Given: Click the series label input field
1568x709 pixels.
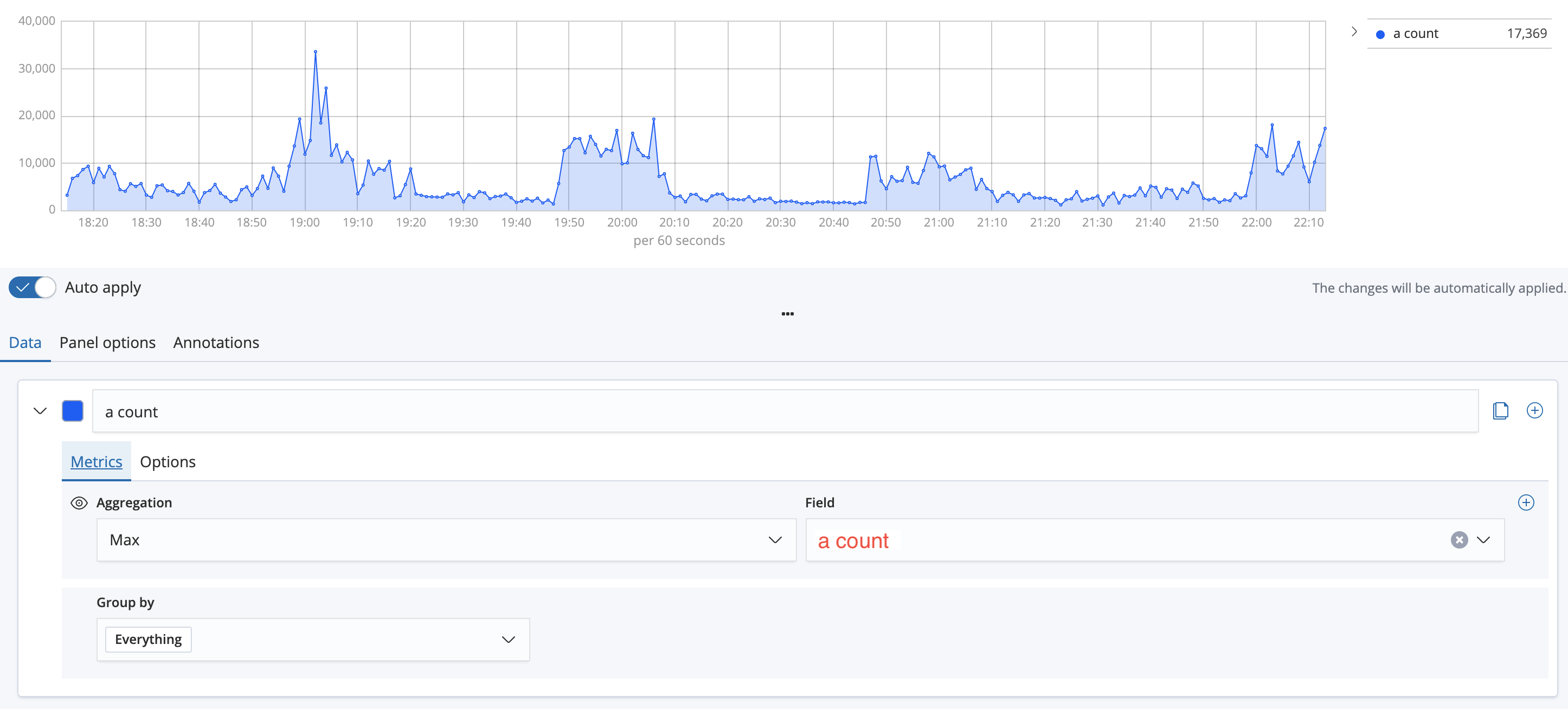Looking at the screenshot, I should [x=785, y=412].
